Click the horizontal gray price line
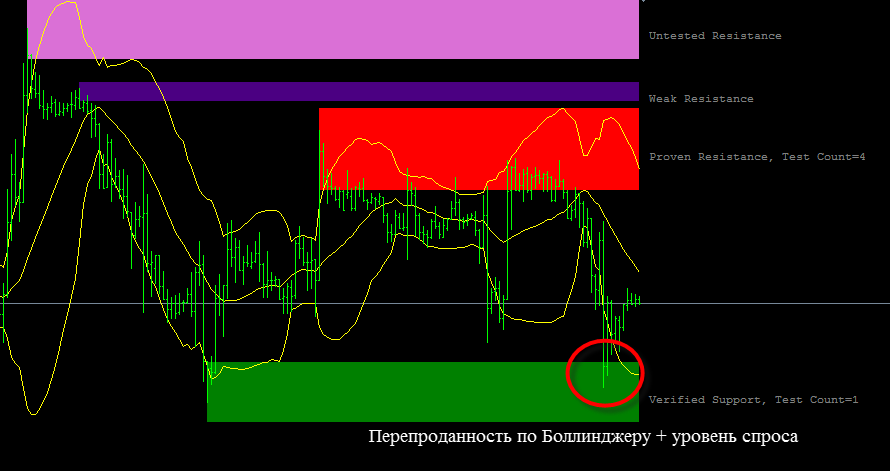This screenshot has width=890, height=471. point(445,304)
